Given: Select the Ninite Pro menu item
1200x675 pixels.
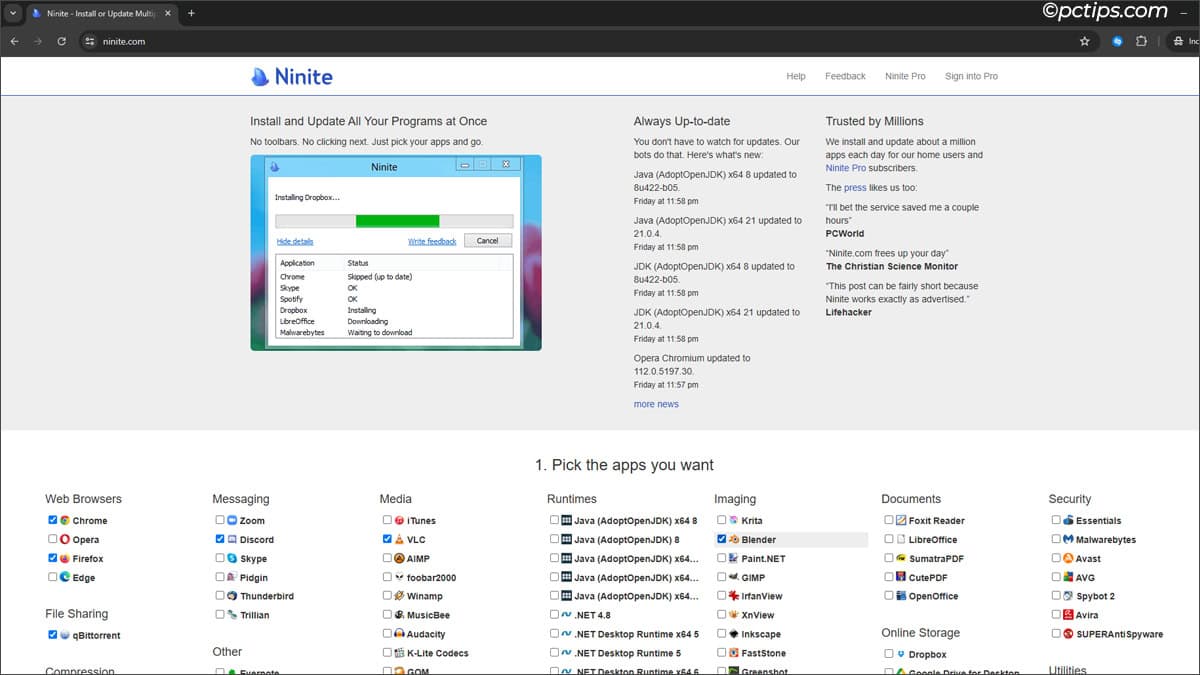Looking at the screenshot, I should click(x=904, y=76).
